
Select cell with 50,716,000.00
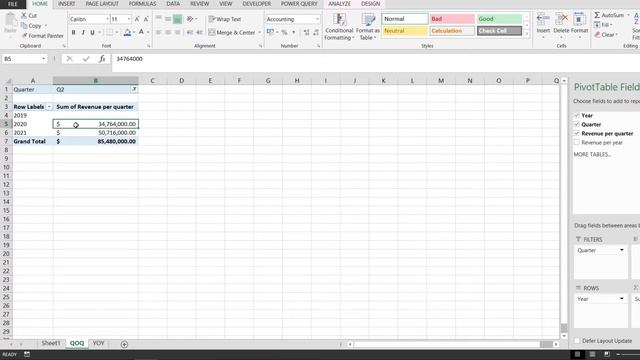pos(96,133)
